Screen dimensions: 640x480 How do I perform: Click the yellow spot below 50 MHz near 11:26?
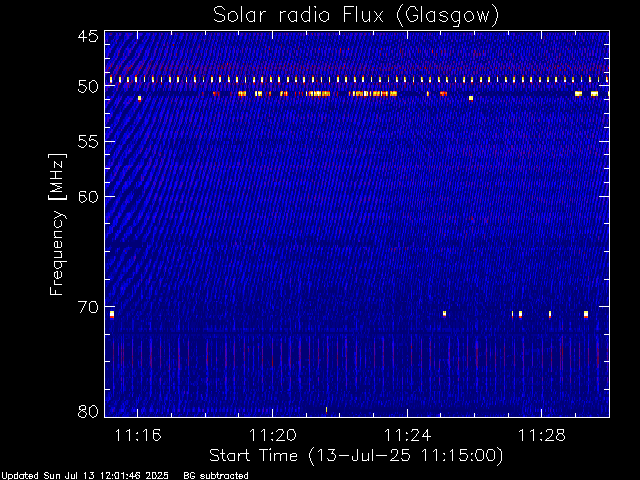click(471, 98)
